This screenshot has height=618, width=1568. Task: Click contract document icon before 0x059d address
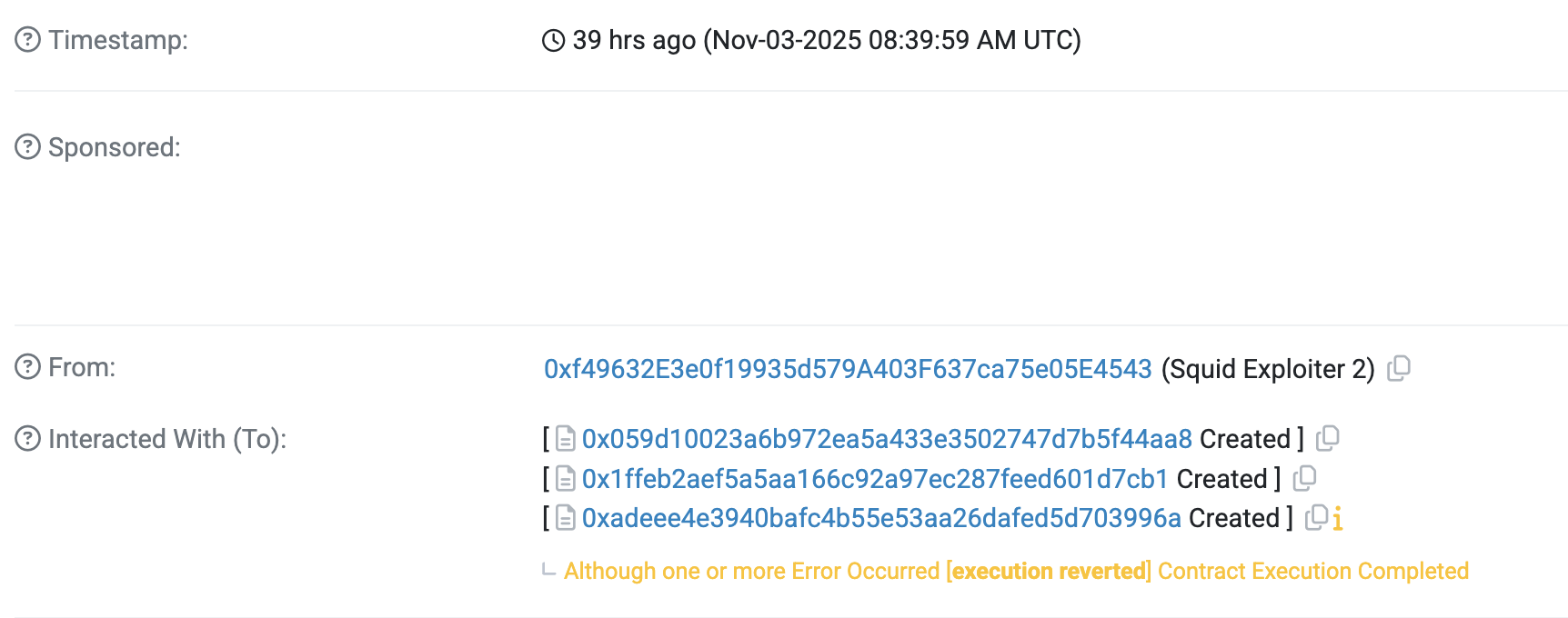(x=566, y=439)
